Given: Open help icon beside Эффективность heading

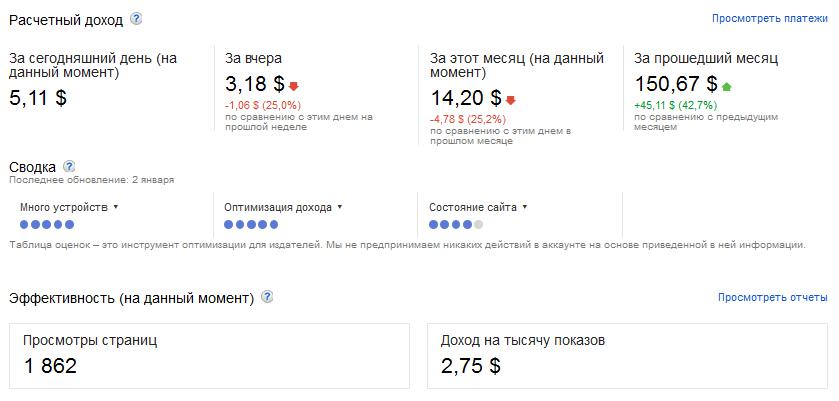Looking at the screenshot, I should (x=267, y=297).
